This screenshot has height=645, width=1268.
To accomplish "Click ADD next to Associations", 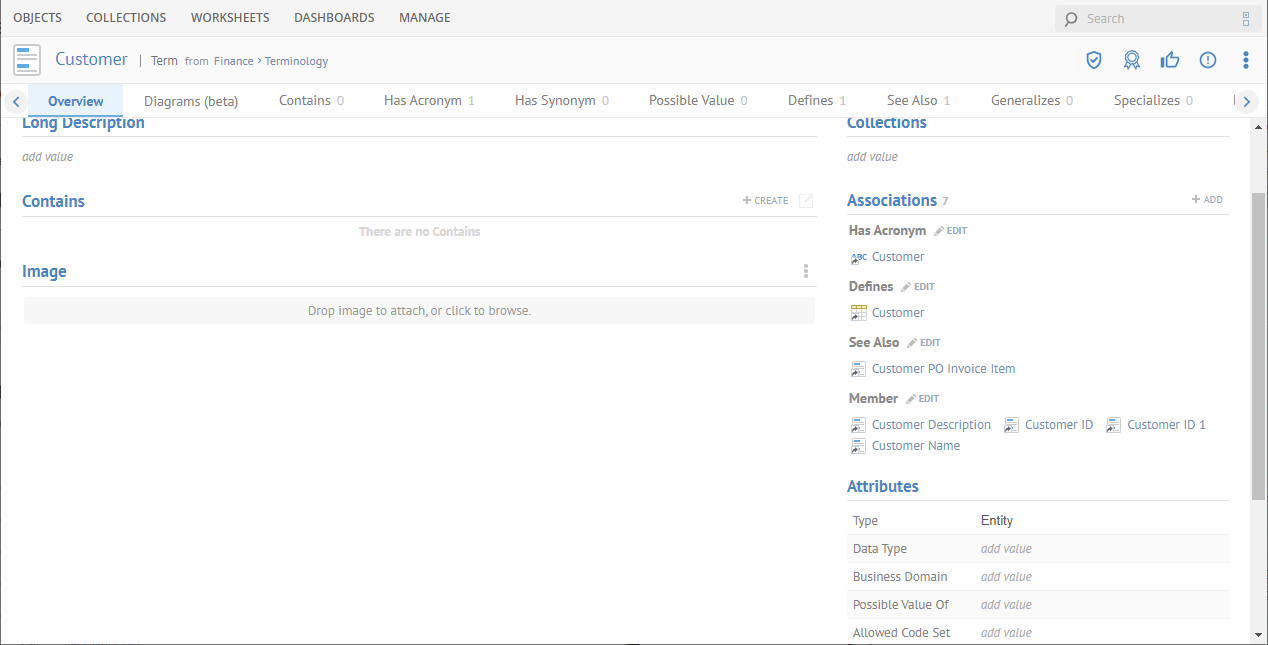I will click(1206, 199).
